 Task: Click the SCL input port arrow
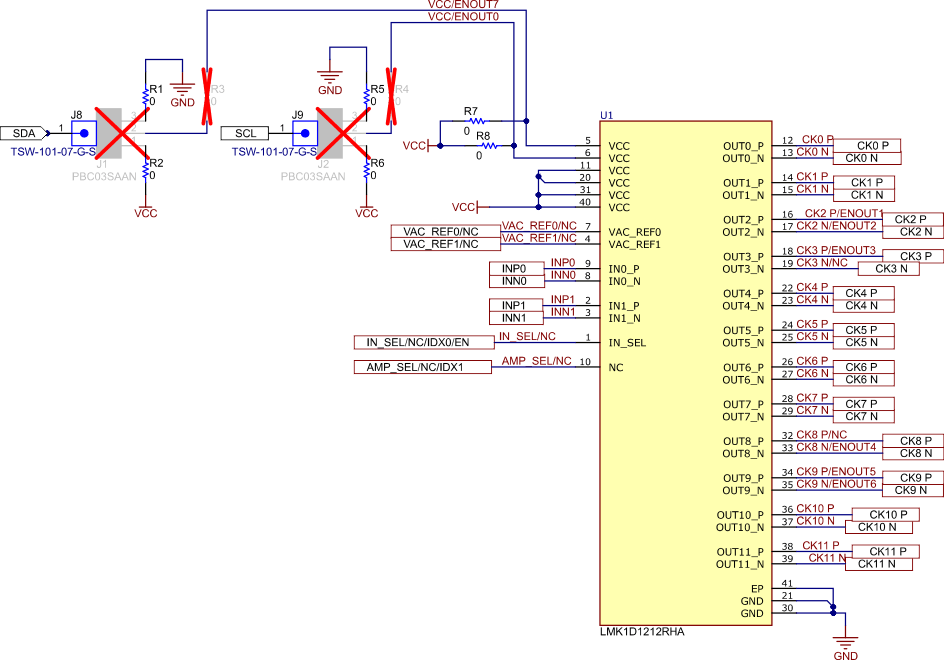243,133
